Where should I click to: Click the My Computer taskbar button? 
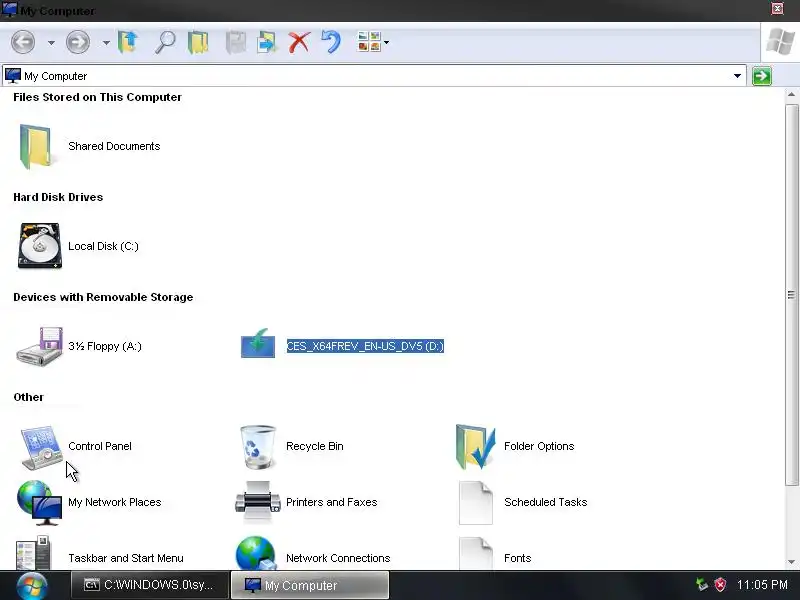(x=310, y=585)
